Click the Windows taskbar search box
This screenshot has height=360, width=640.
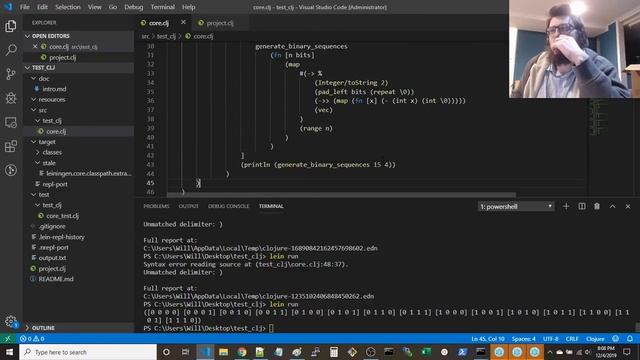click(x=88, y=352)
